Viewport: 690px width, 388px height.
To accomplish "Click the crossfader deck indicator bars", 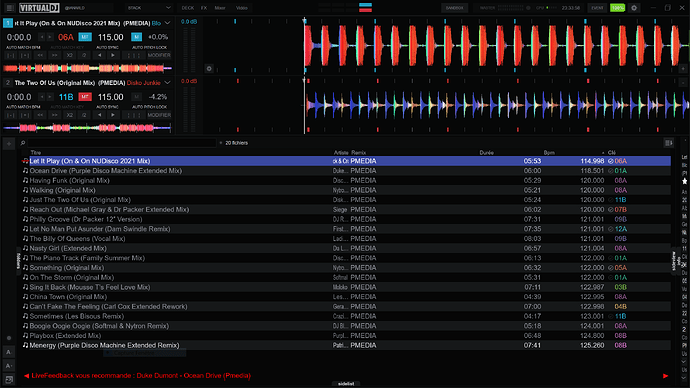I will point(365,7).
